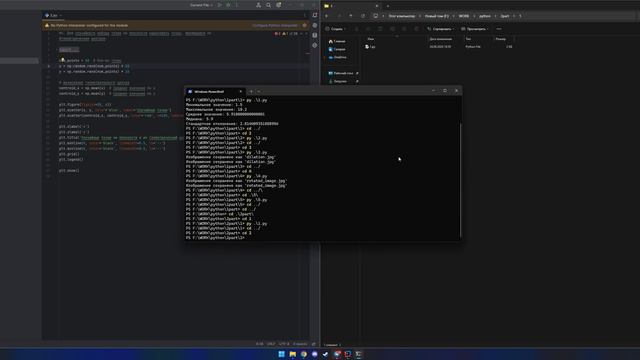The width and height of the screenshot is (640, 360).
Task: Open the AI assistant side panel icon
Action: point(315,25)
